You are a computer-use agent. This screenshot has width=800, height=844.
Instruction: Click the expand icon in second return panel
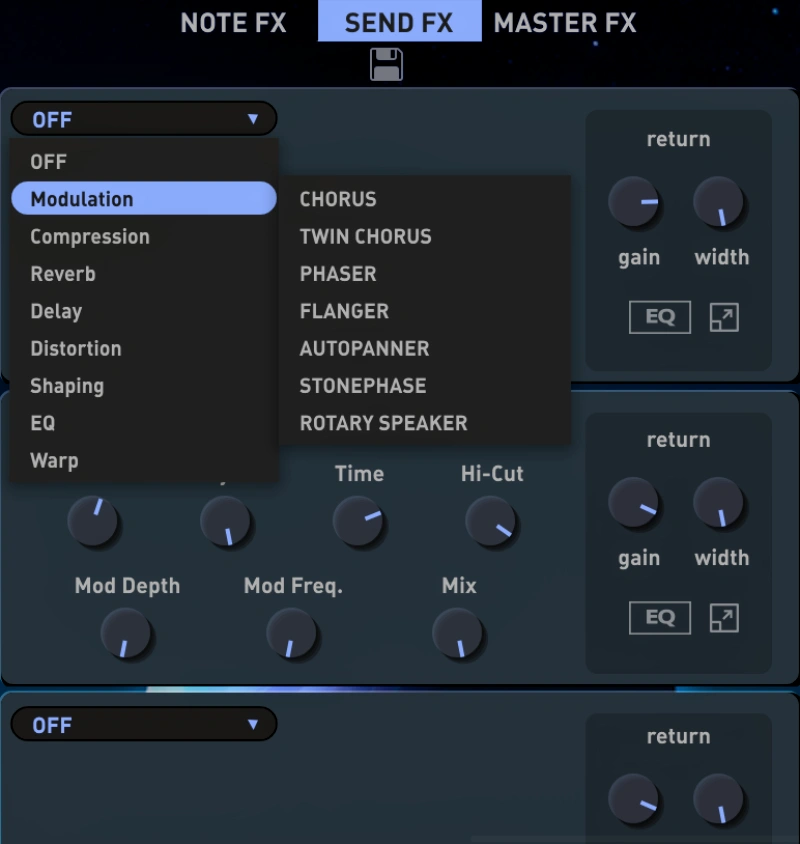pos(723,618)
